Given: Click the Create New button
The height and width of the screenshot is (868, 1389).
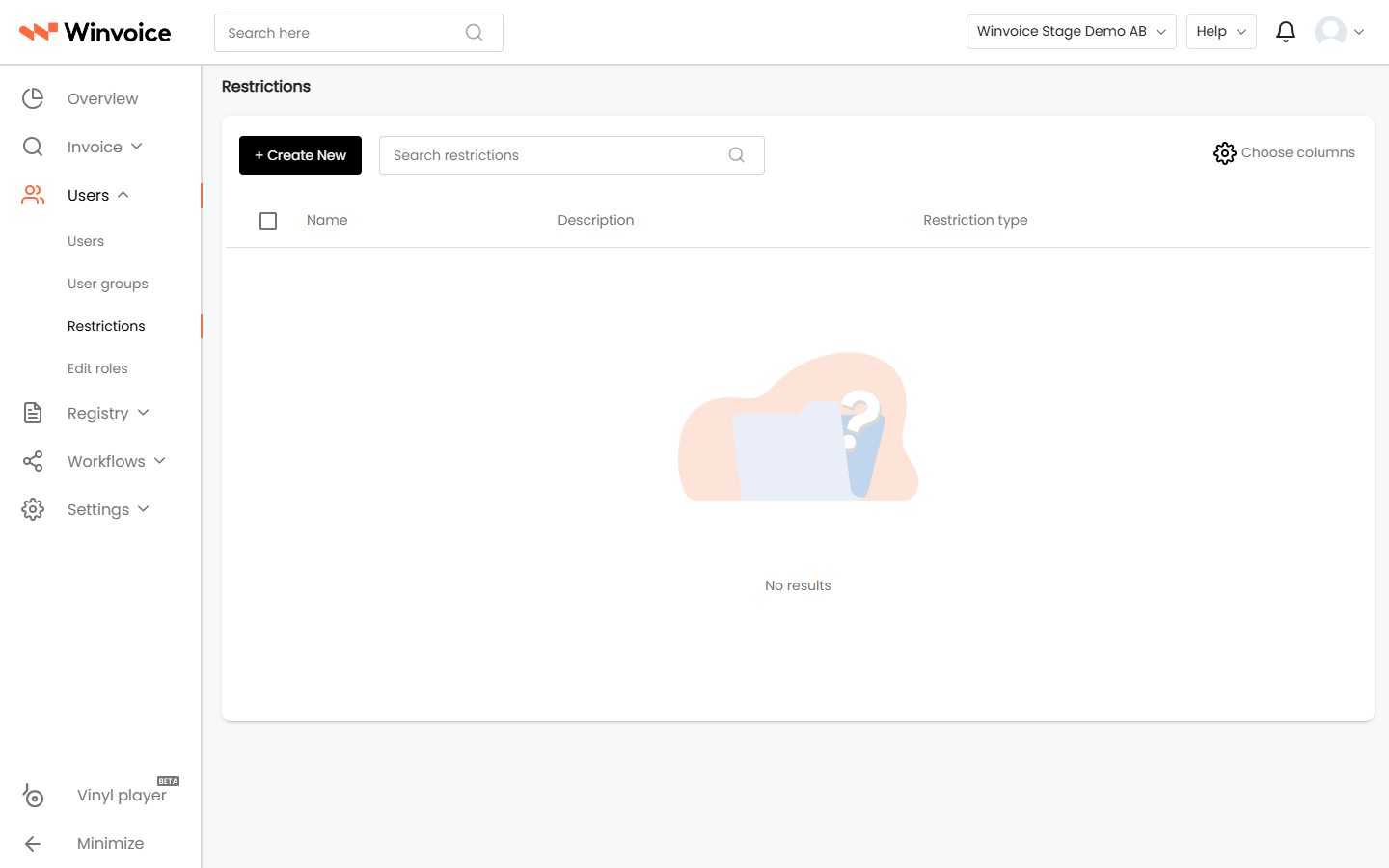Looking at the screenshot, I should click(x=300, y=155).
